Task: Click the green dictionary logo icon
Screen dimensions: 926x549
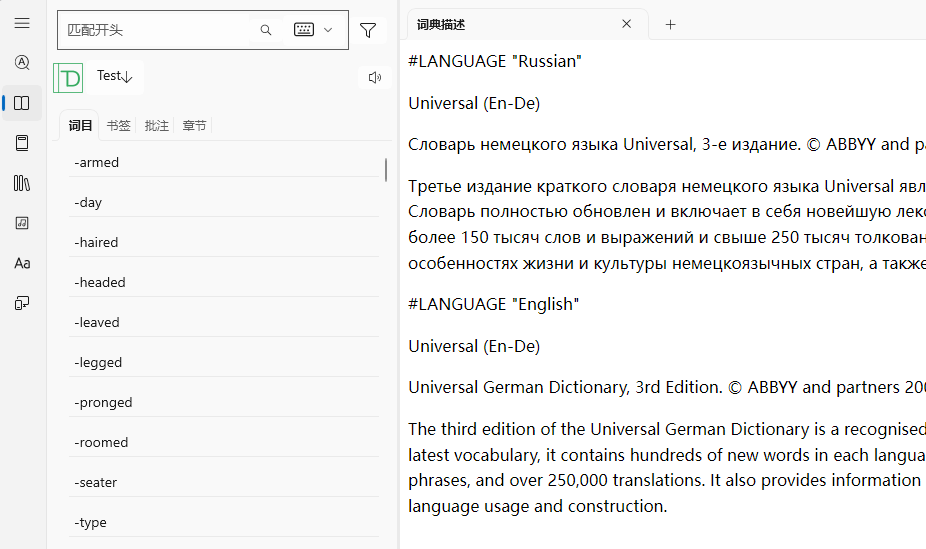Action: (x=68, y=78)
